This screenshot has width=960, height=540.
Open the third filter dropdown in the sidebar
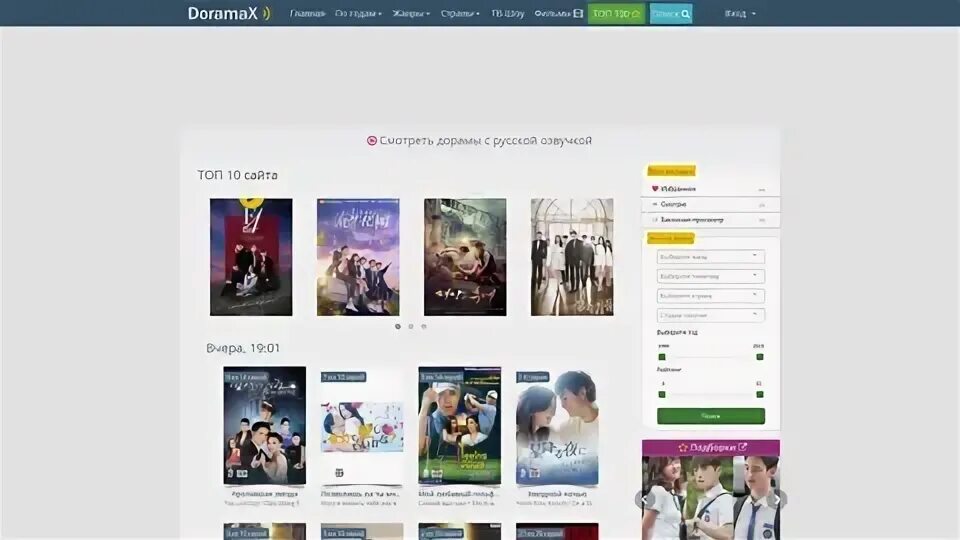click(x=710, y=296)
